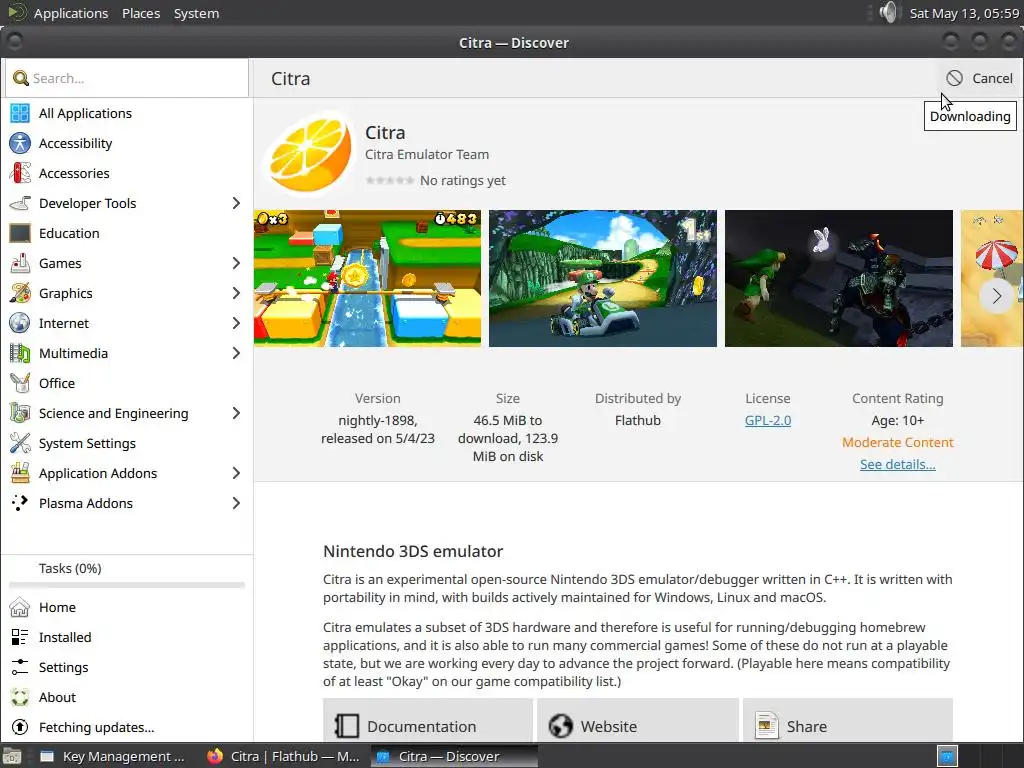This screenshot has height=768, width=1024.
Task: Click the volume speaker icon in top panel
Action: (x=888, y=12)
